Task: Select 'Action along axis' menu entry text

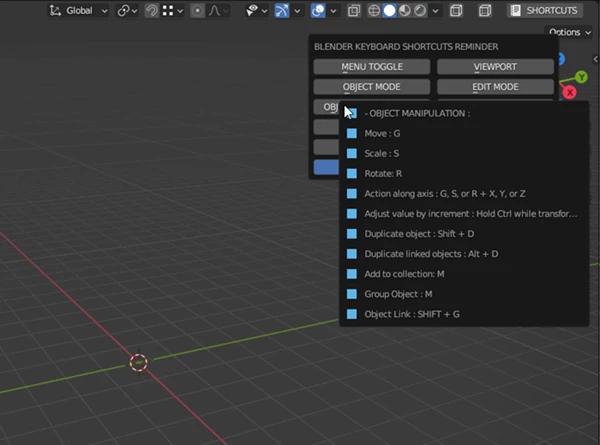Action: pos(445,194)
